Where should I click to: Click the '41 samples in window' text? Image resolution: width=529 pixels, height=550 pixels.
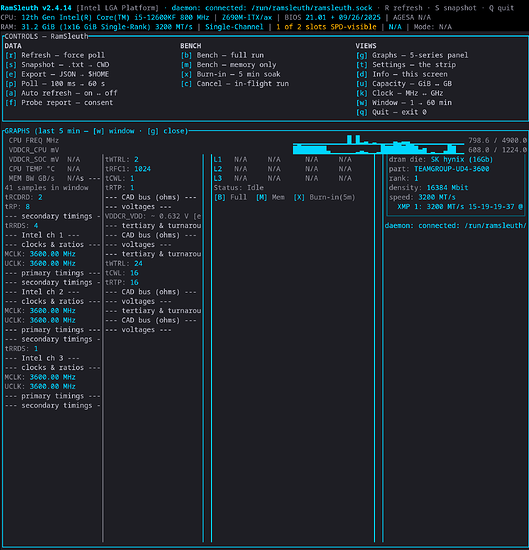47,188
